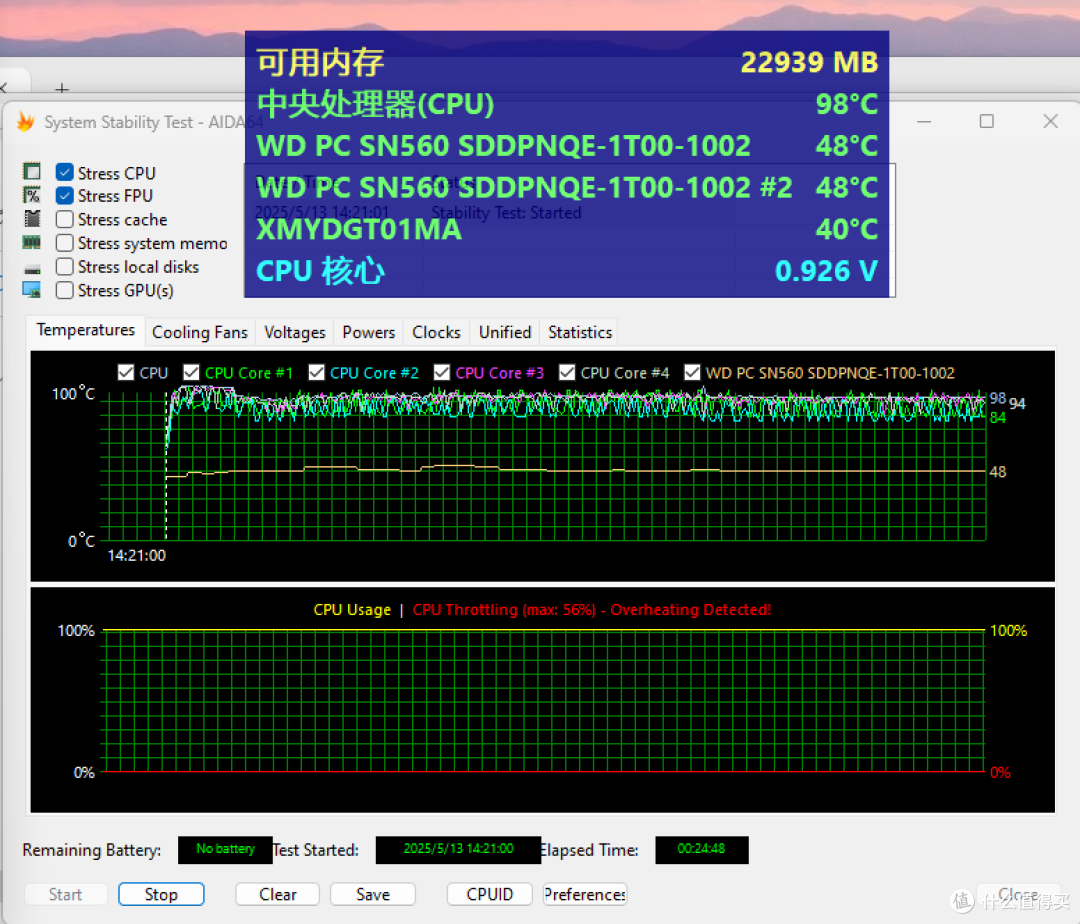Enable the Stress local disks checkbox
This screenshot has width=1080, height=924.
[x=65, y=266]
